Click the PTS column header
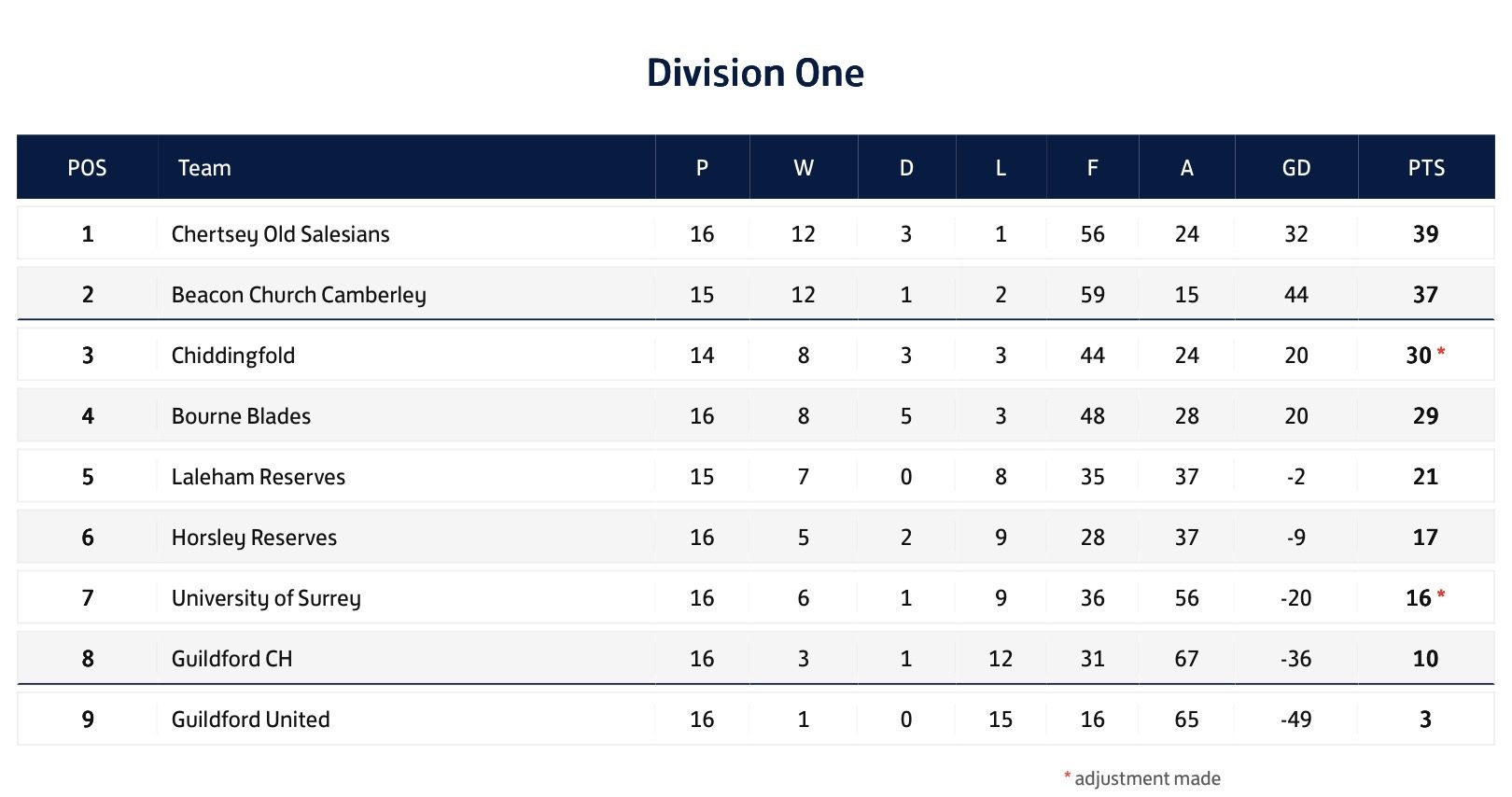Viewport: 1512px width, 797px height. [1425, 168]
